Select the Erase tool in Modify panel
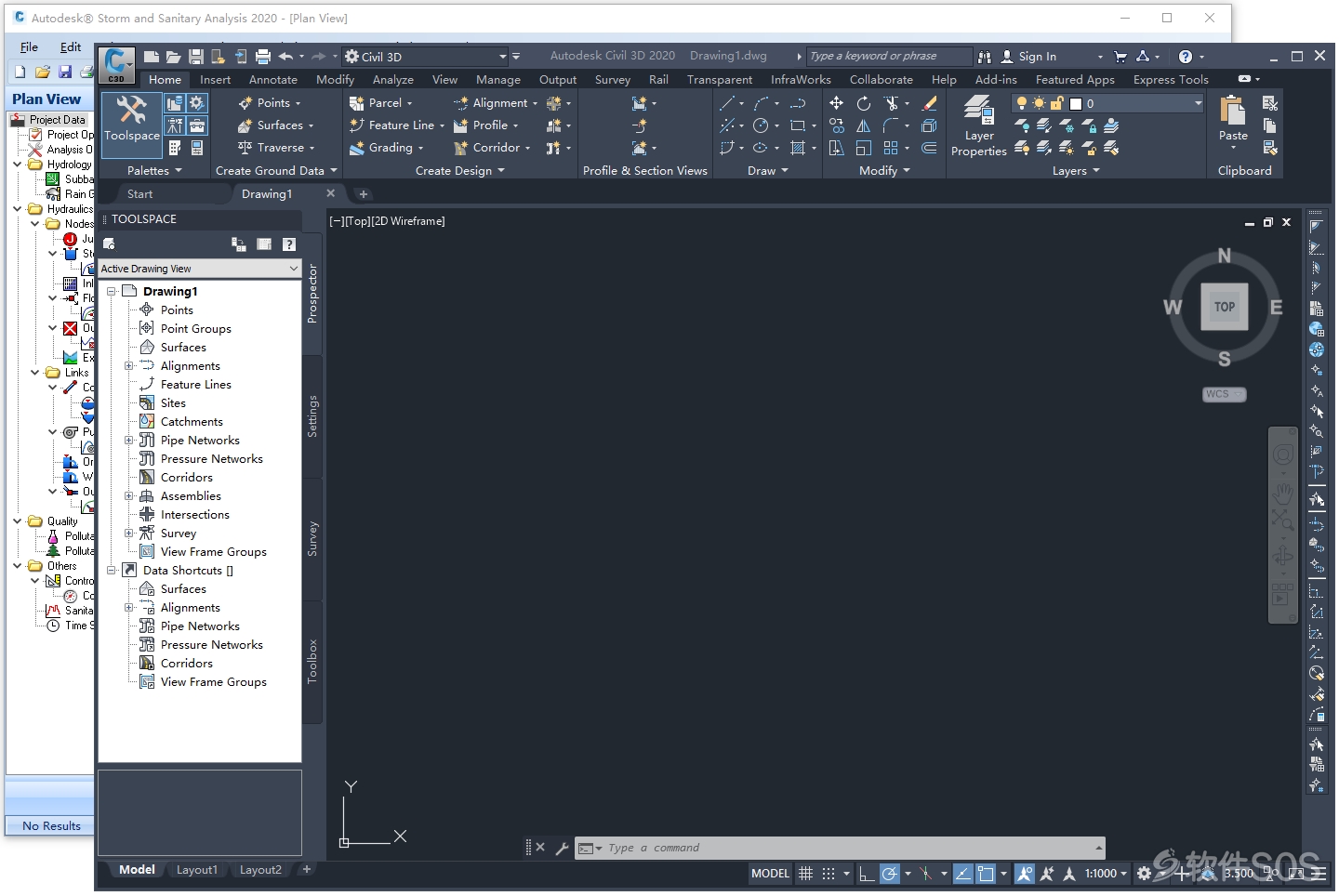The image size is (1339, 896). click(x=928, y=103)
